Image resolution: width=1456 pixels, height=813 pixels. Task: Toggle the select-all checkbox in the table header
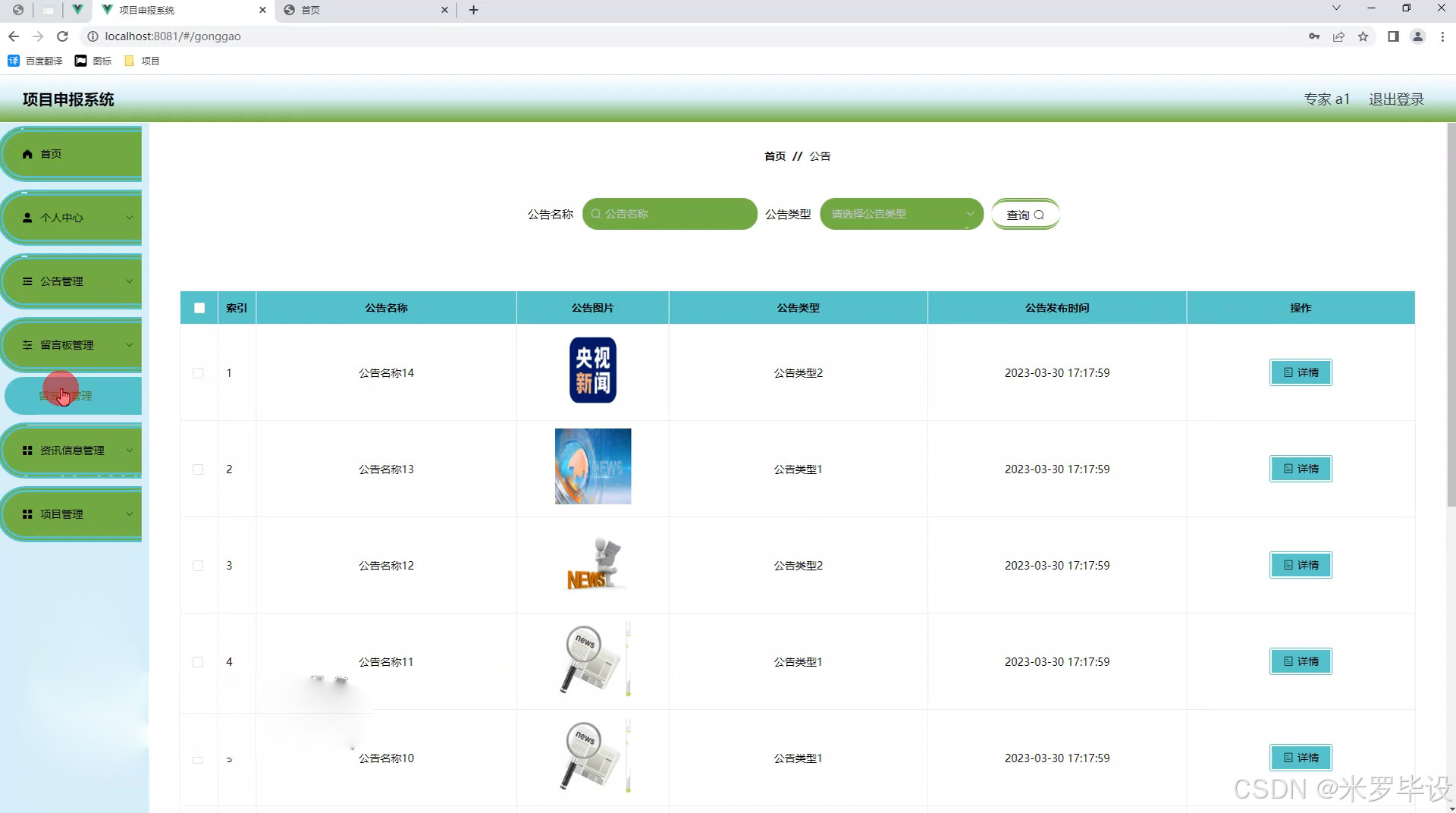point(199,308)
